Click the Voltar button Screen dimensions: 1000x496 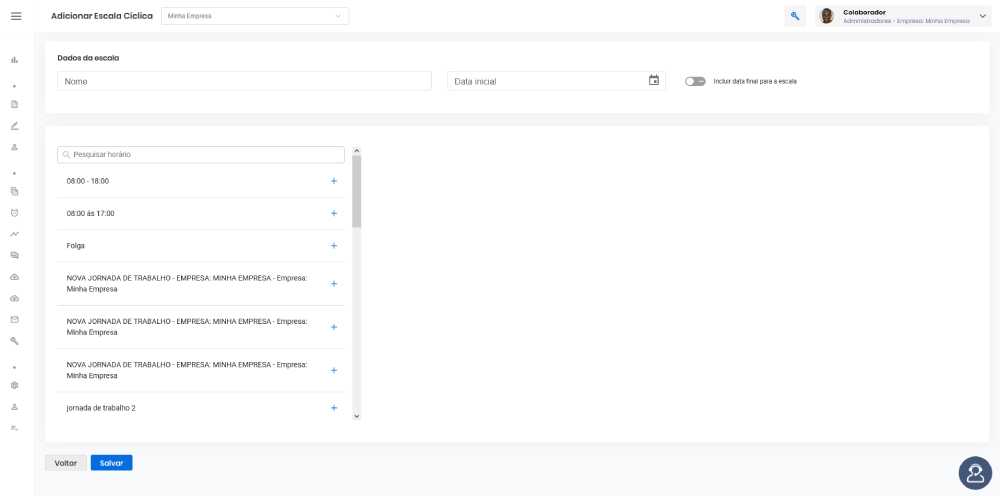(66, 463)
